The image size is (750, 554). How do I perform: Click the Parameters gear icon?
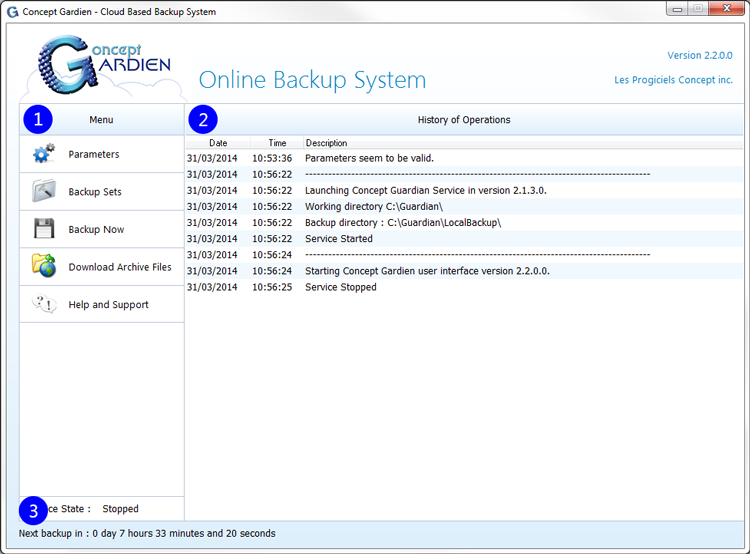pyautogui.click(x=44, y=154)
